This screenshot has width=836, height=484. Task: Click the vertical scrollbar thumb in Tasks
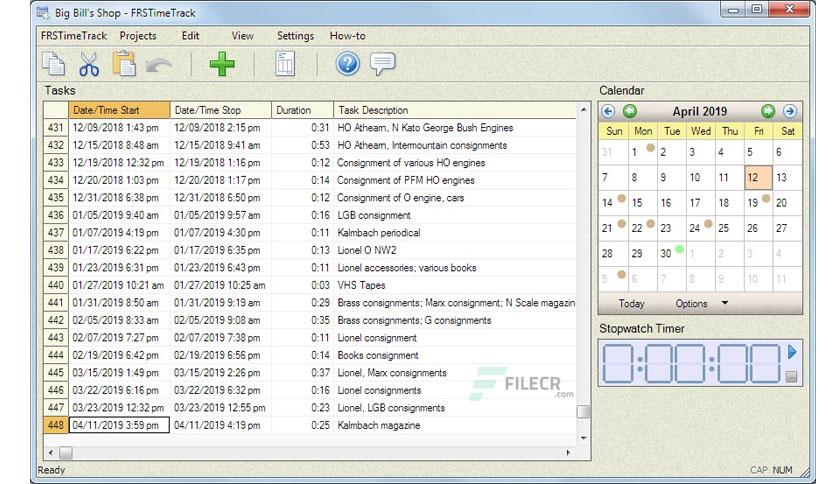coord(583,412)
